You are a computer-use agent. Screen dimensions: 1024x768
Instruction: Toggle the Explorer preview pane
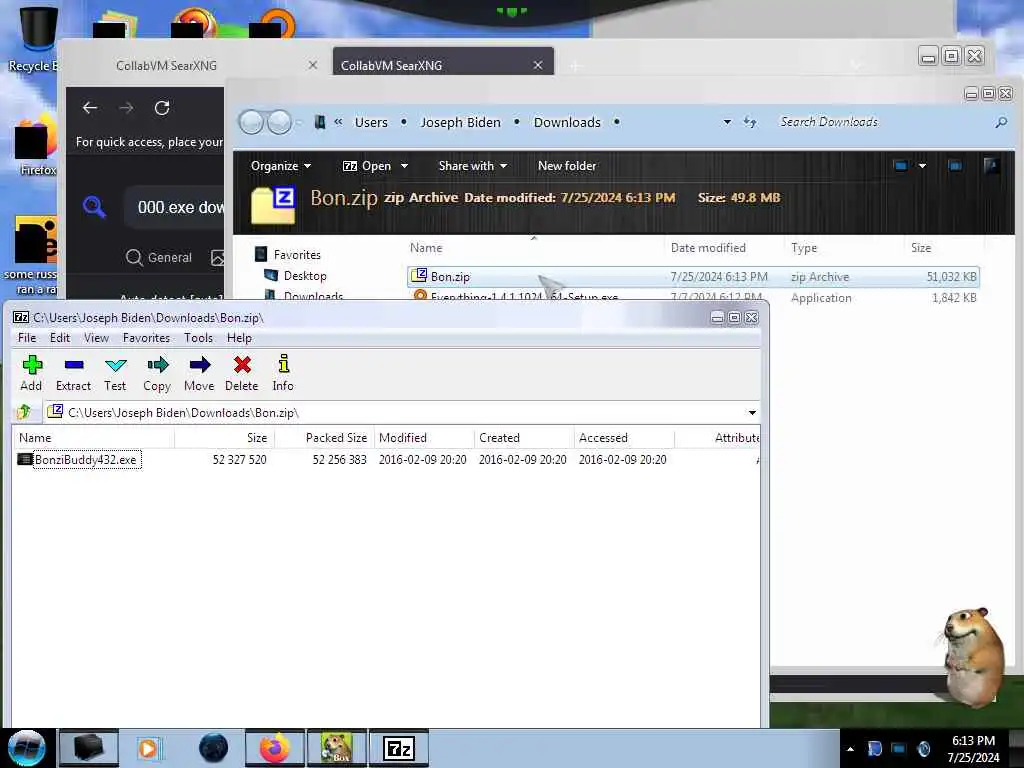[955, 166]
